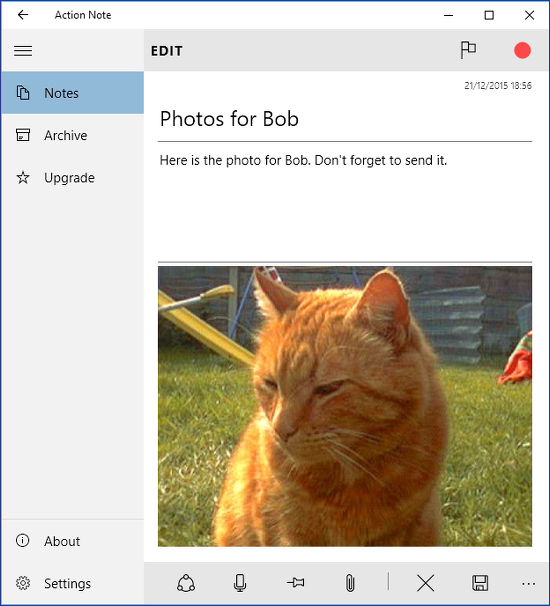Viewport: 550px width, 606px height.
Task: Click the Upgrade star icon
Action: pyautogui.click(x=23, y=178)
